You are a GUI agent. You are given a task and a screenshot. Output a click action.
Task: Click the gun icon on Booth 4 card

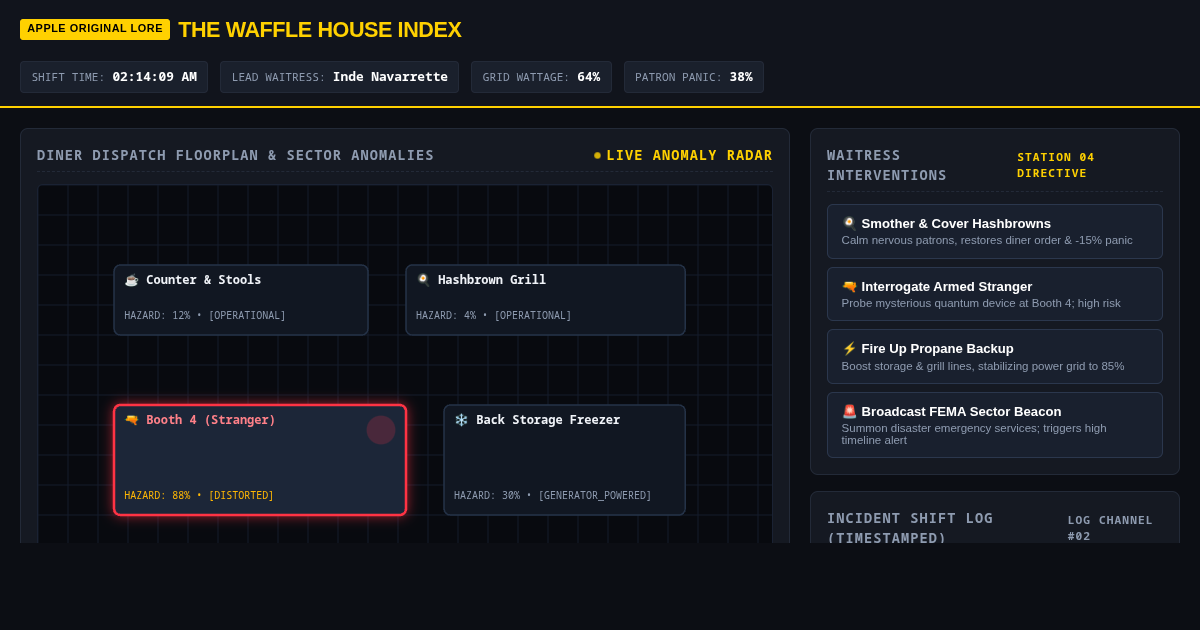[131, 420]
